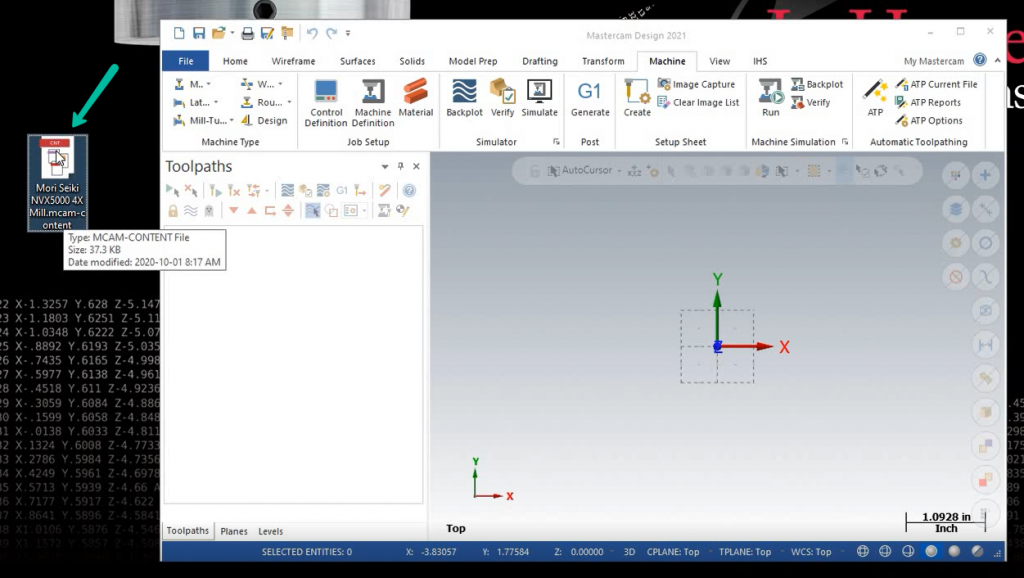
Task: Expand the Quick Access Toolbar customize arrow
Action: point(348,33)
